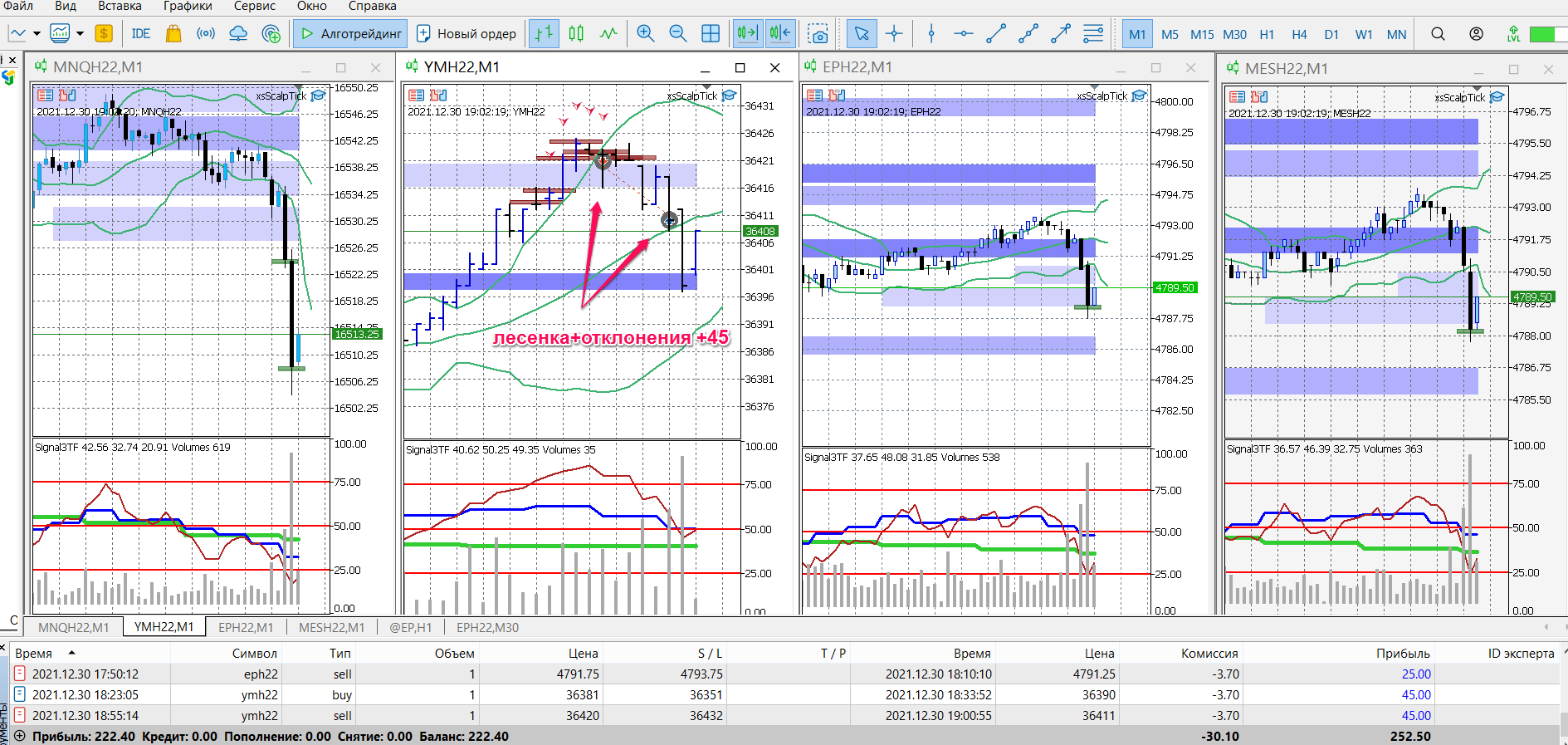Switch to the EPH22,M30 chart tab
The height and width of the screenshot is (745, 1568).
pyautogui.click(x=487, y=627)
